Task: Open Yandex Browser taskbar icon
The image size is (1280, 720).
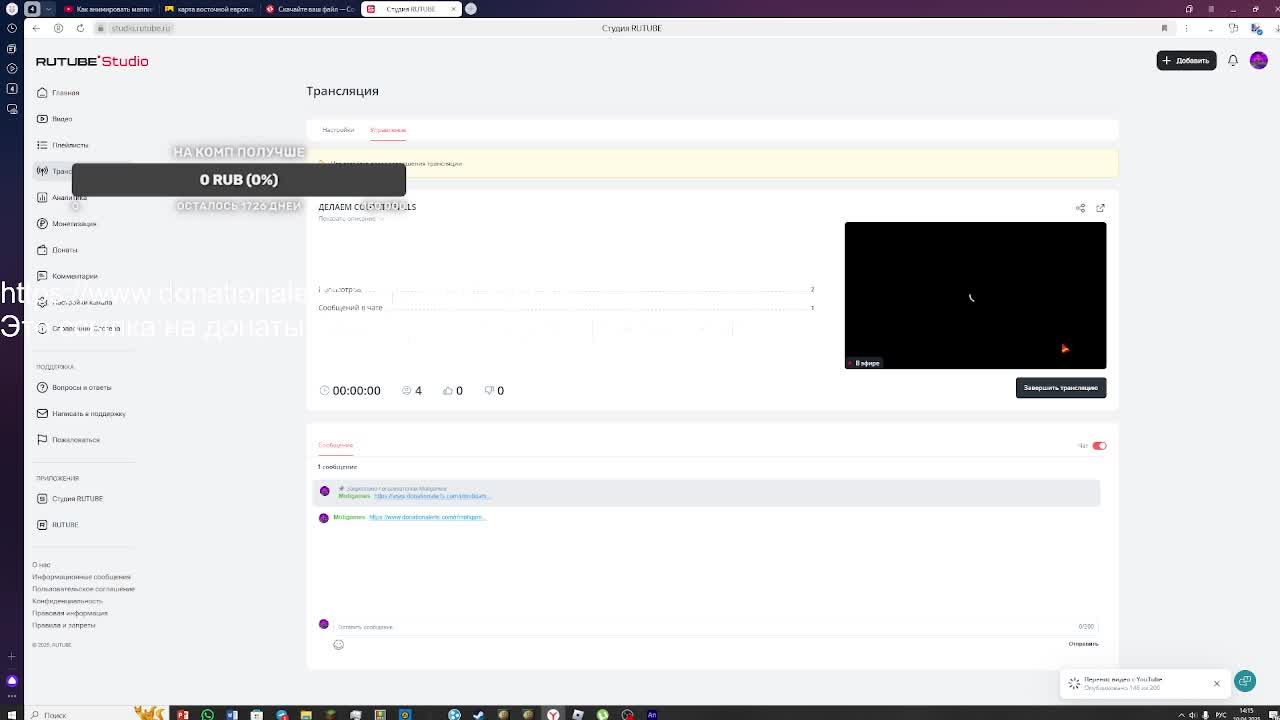Action: [553, 714]
